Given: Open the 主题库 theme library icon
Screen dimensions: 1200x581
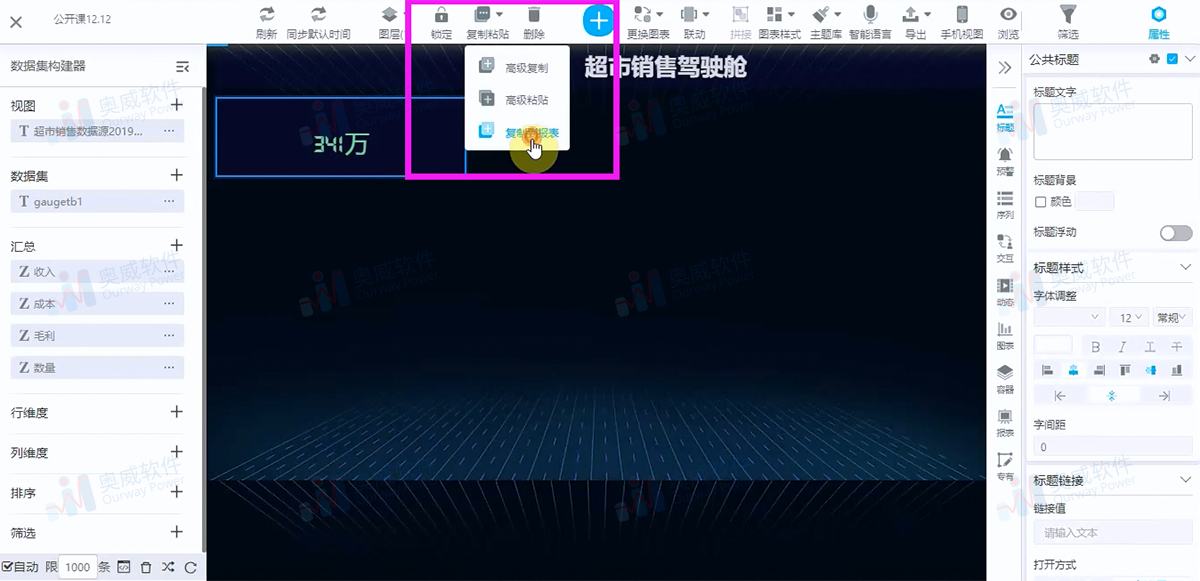Looking at the screenshot, I should [820, 14].
